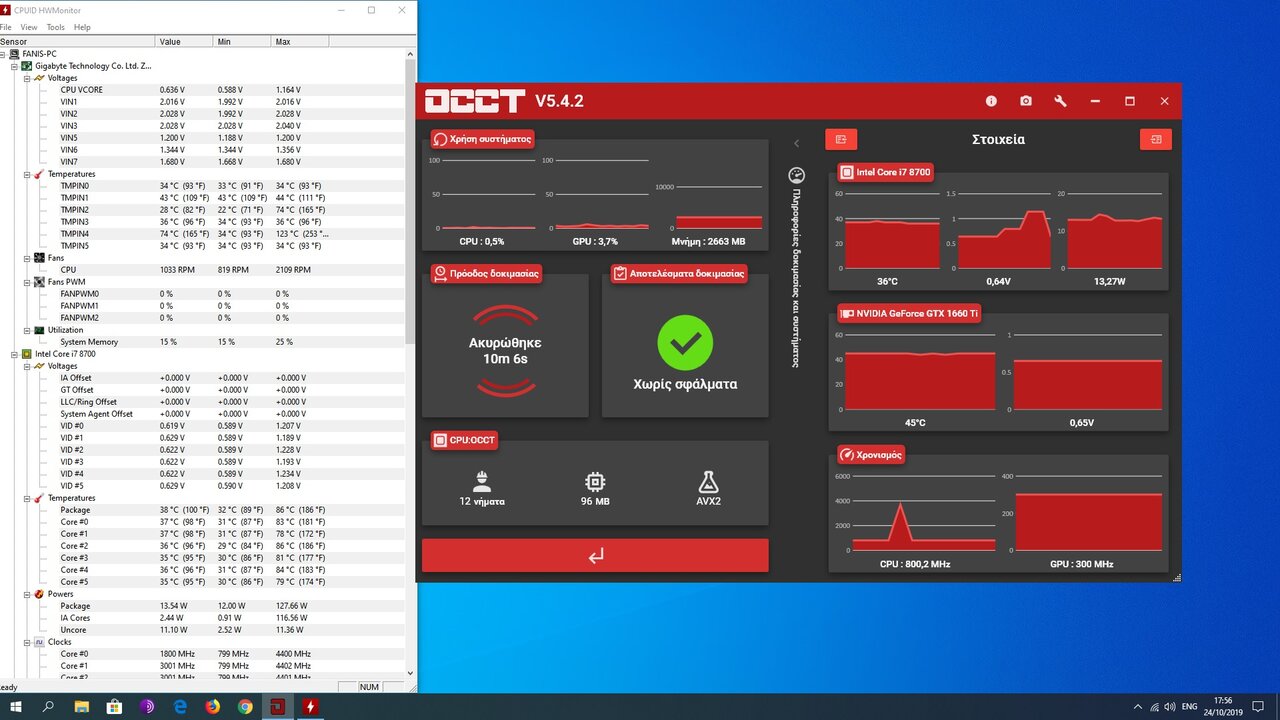Viewport: 1280px width, 720px height.
Task: Select the System Memory row
Action: point(201,342)
